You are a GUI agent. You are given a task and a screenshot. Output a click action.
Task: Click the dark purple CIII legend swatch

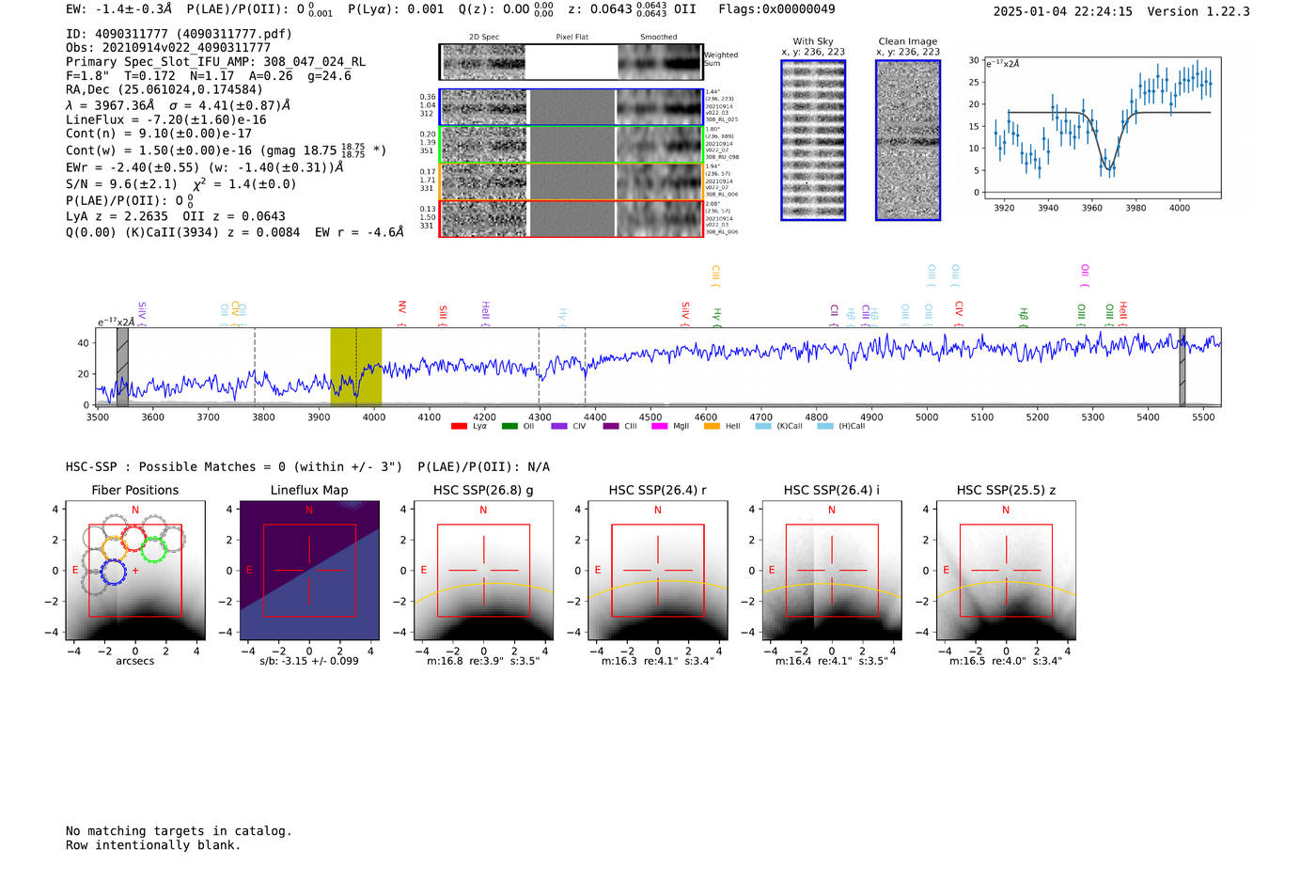611,426
